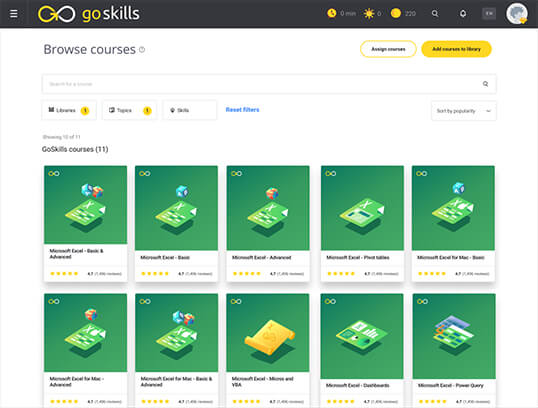
Task: Open Microsoft Excel for Mac - Basic thumbnail
Action: [453, 208]
